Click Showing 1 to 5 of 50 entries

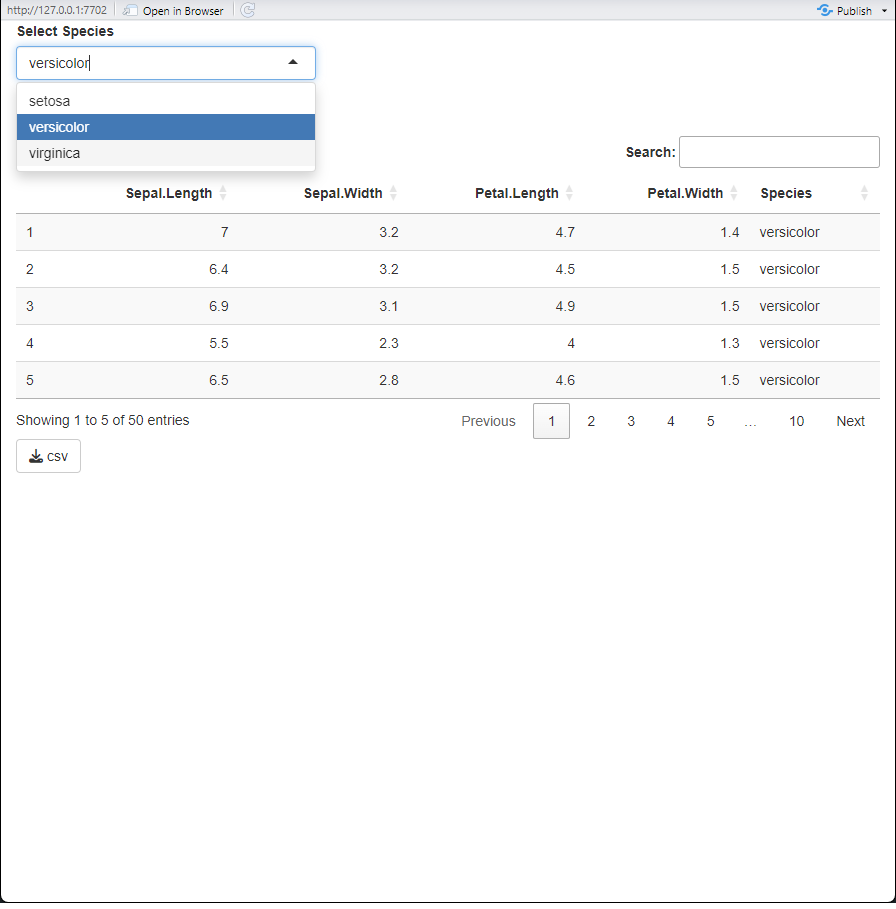coord(103,420)
